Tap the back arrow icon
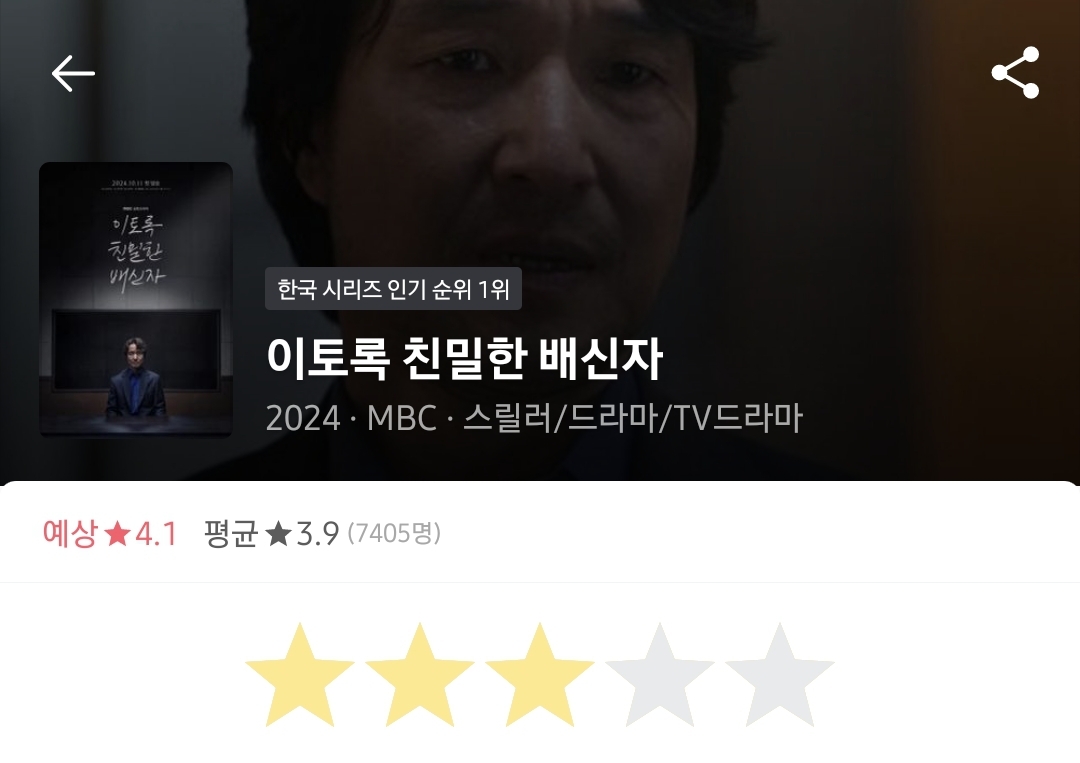The image size is (1080, 763). point(73,74)
